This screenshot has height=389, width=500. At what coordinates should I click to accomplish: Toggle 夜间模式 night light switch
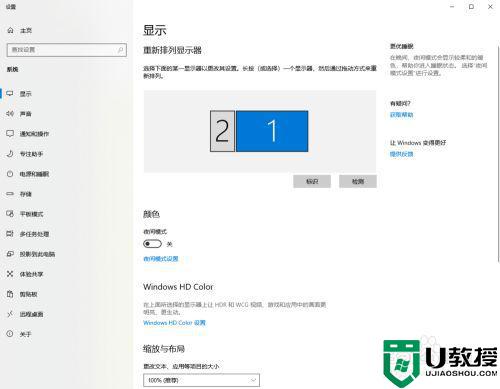(152, 244)
